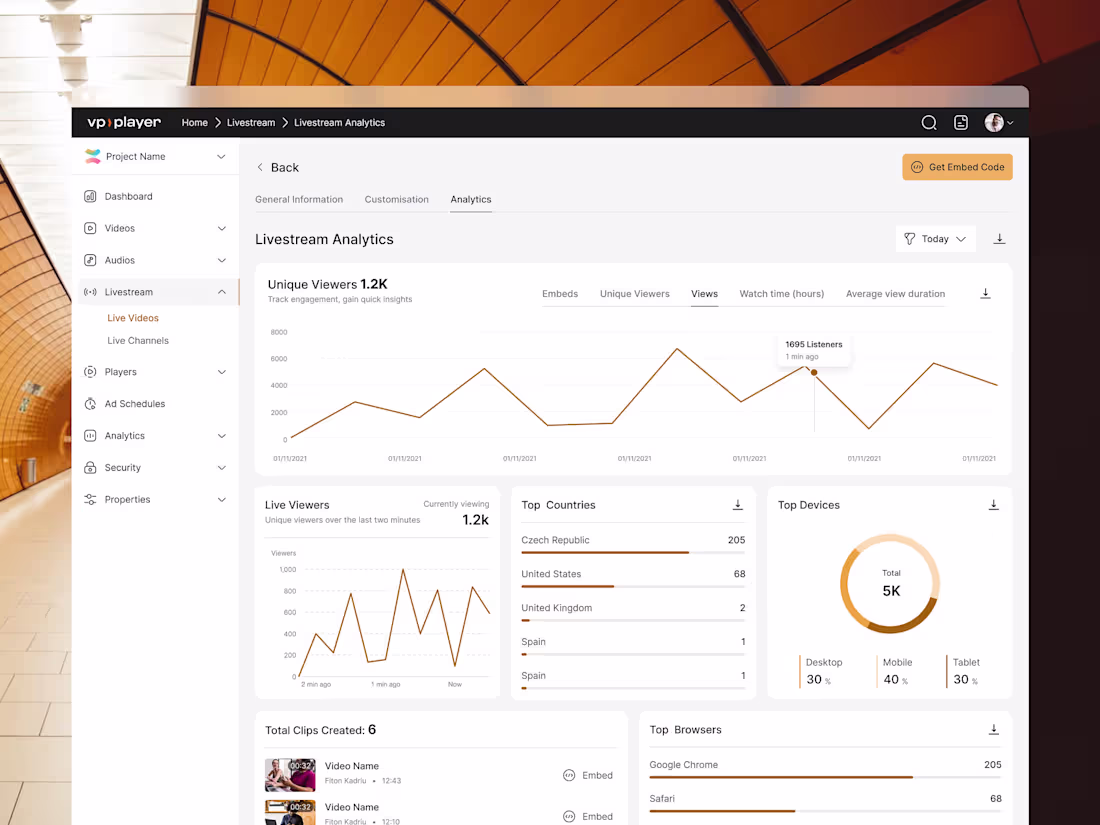Click the search icon in the top bar
The height and width of the screenshot is (825, 1100).
point(929,122)
